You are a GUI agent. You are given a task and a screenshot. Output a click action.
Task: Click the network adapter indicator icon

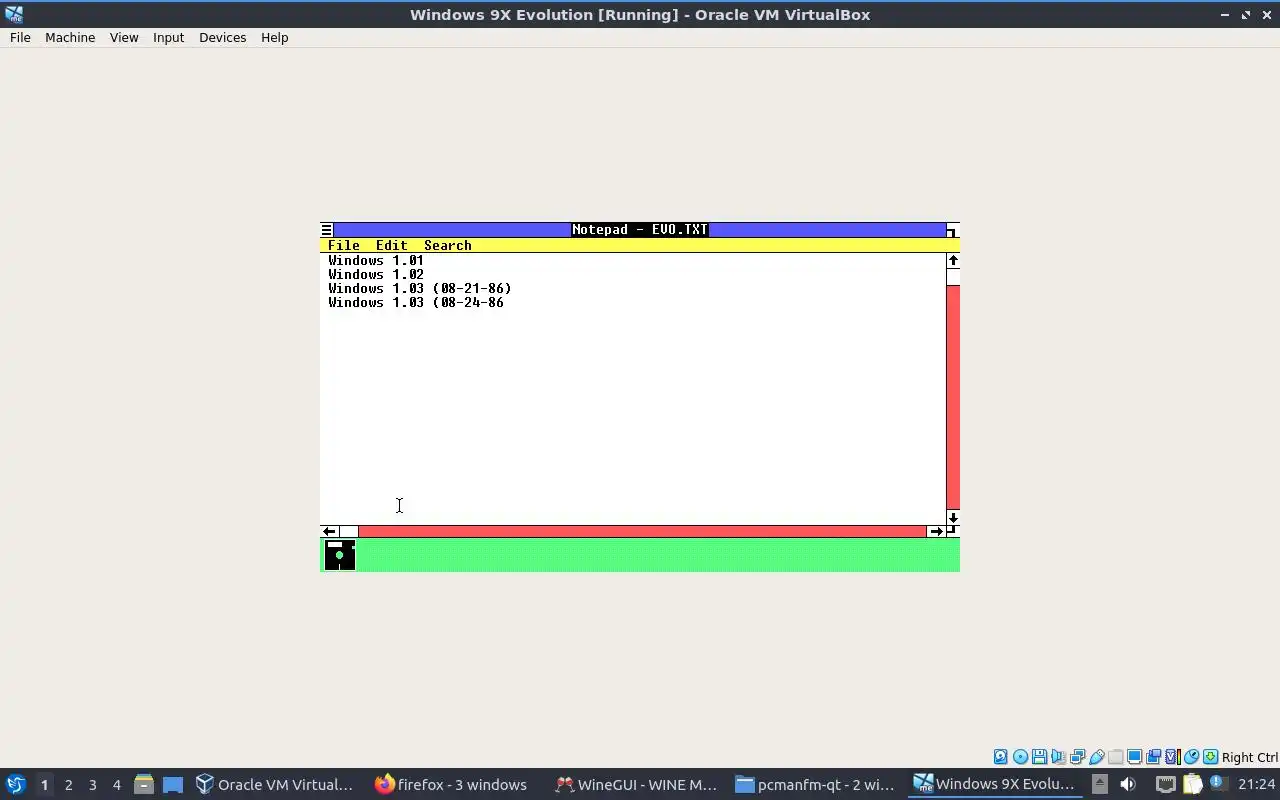(1077, 757)
